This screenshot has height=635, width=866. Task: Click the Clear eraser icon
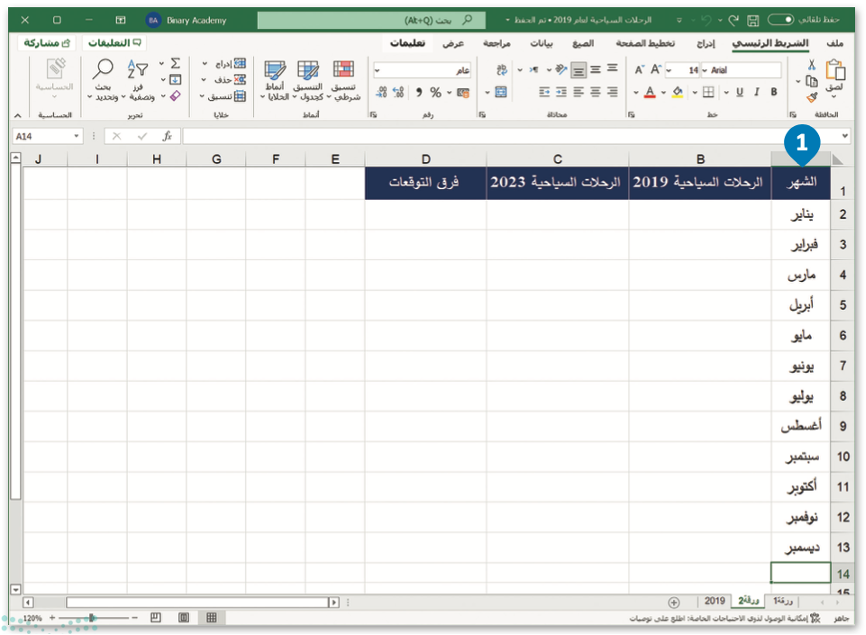pos(175,96)
